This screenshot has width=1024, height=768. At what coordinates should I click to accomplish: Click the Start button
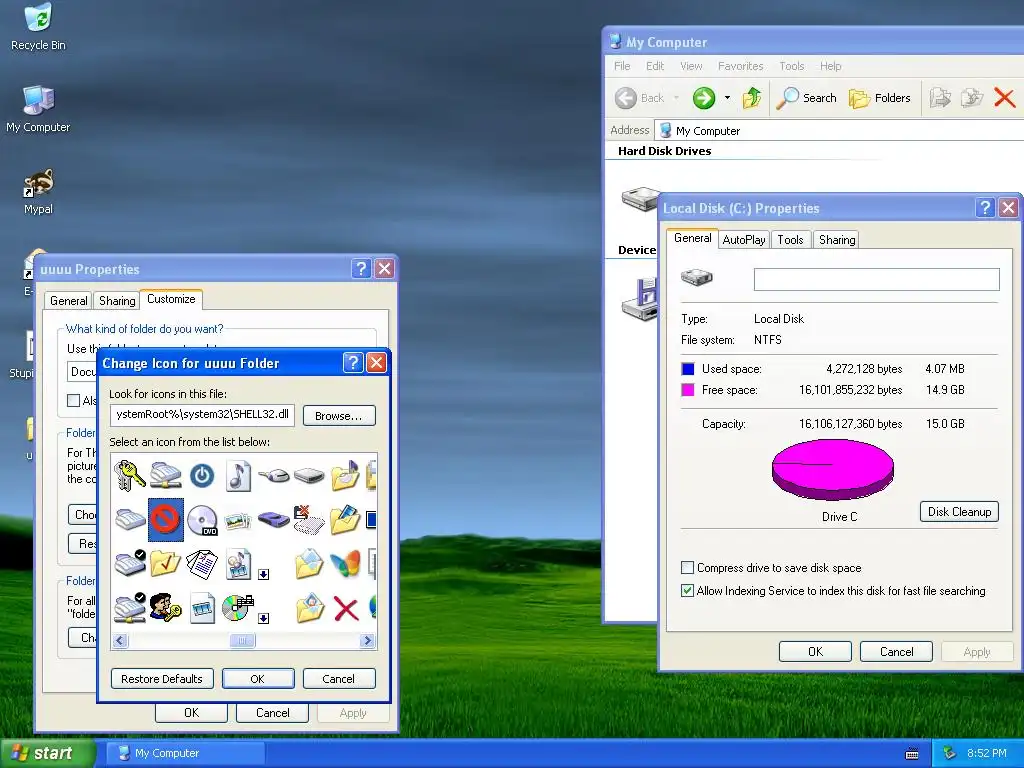pos(47,753)
